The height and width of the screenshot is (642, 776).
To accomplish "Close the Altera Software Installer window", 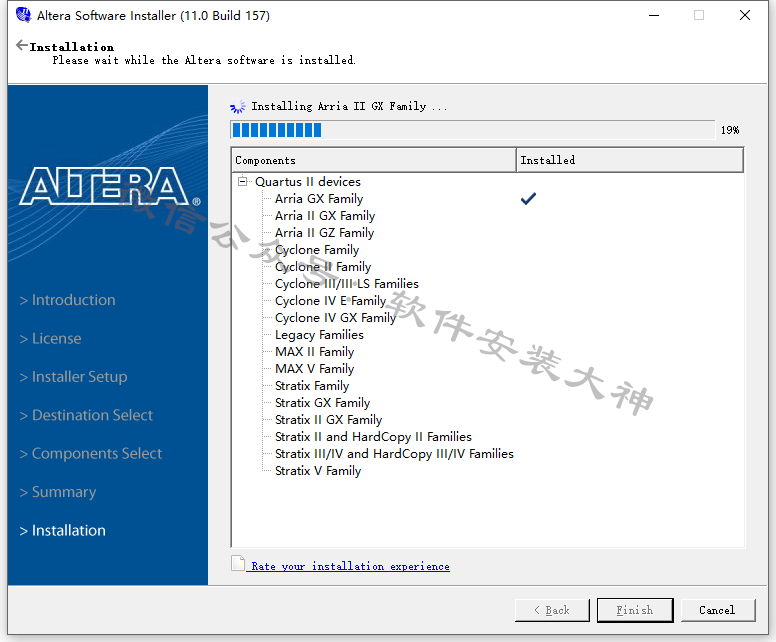I will tap(744, 15).
